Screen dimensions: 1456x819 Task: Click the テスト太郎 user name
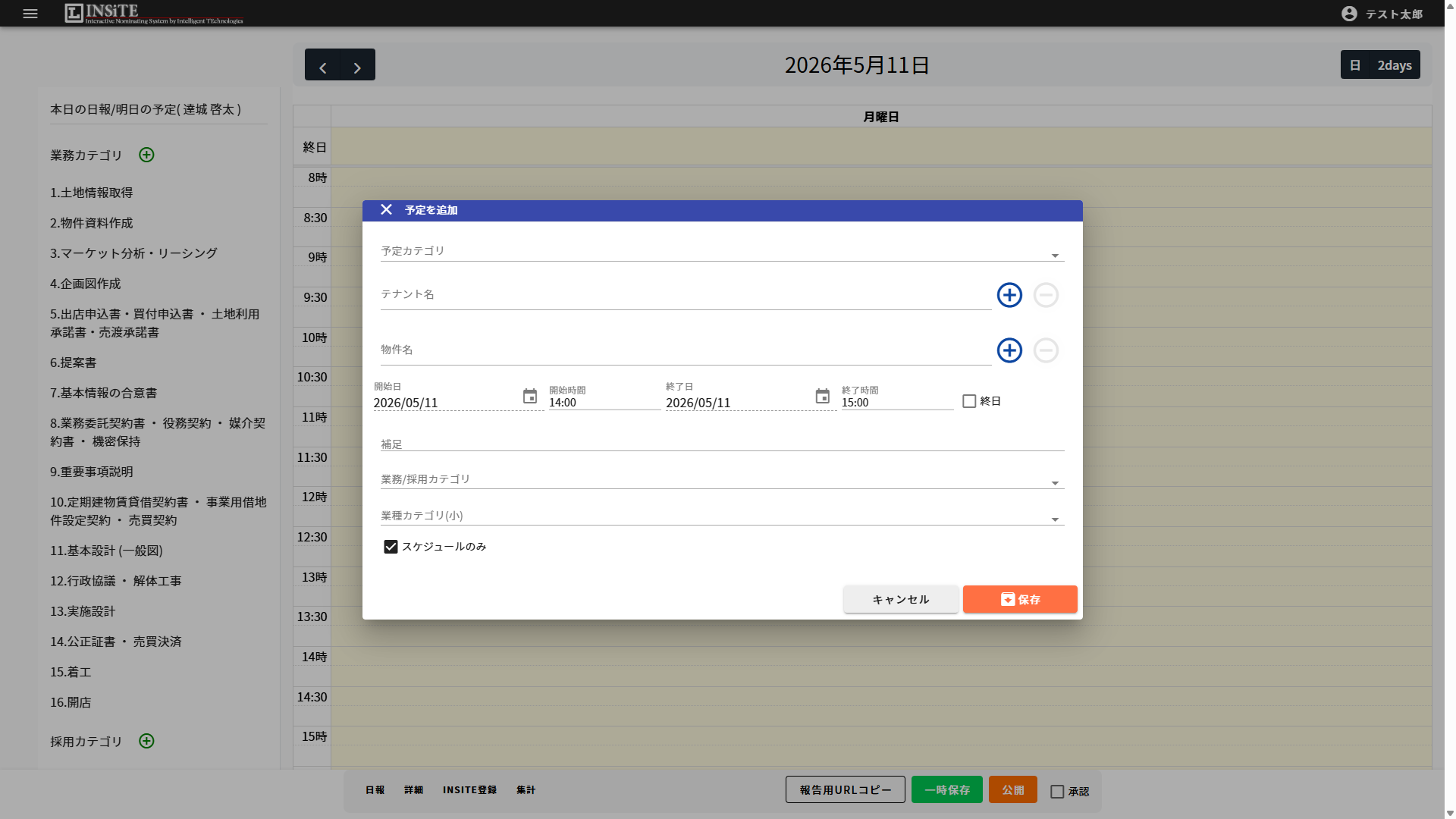(1394, 14)
